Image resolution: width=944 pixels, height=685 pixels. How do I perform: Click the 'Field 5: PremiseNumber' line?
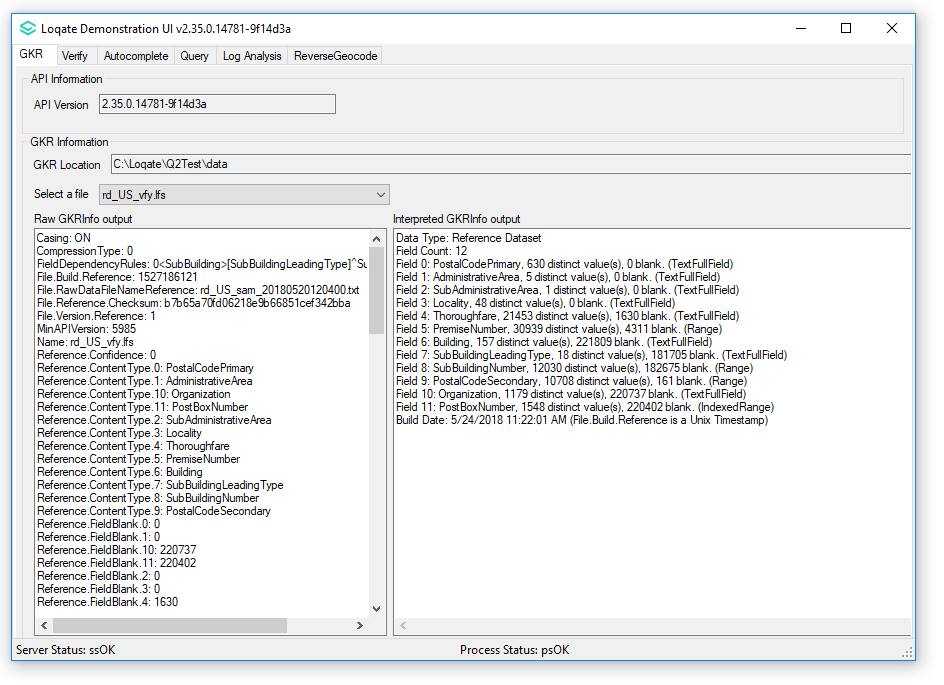tap(559, 329)
